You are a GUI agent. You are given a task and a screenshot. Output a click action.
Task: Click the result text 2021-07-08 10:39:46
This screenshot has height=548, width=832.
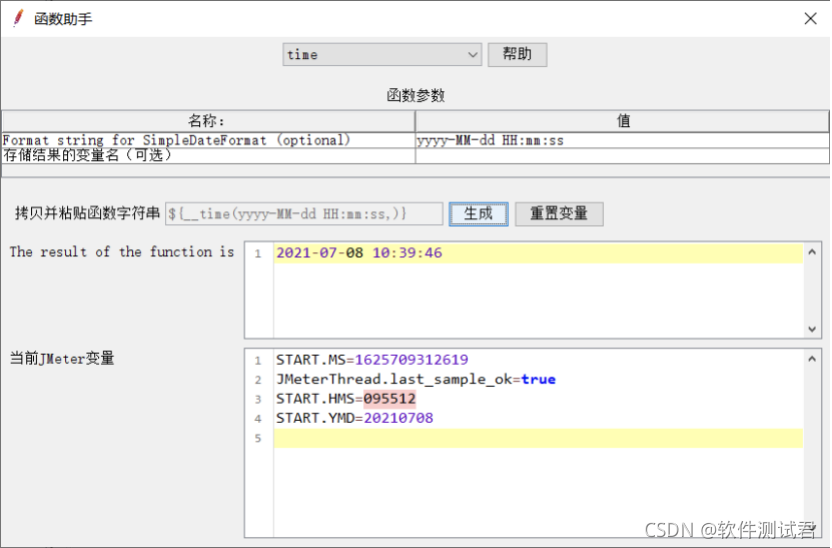359,253
